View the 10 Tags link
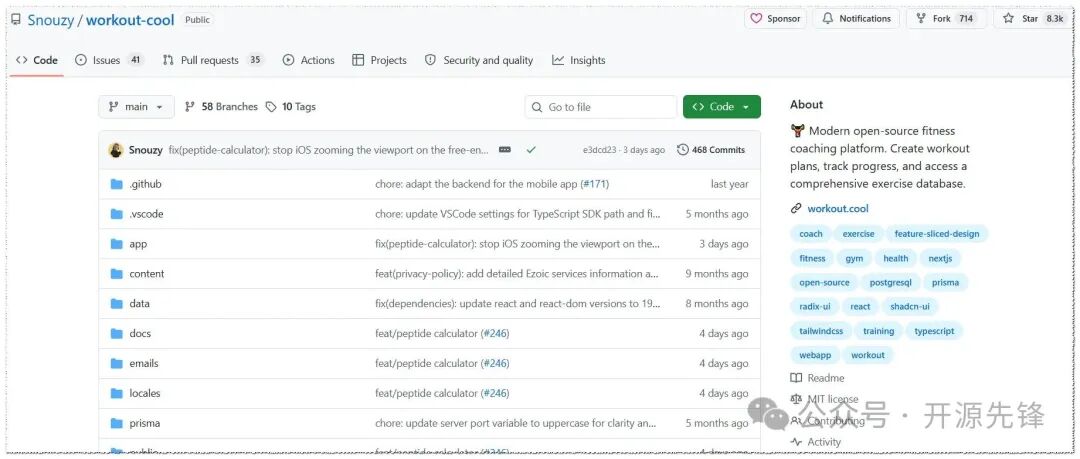 [x=291, y=107]
